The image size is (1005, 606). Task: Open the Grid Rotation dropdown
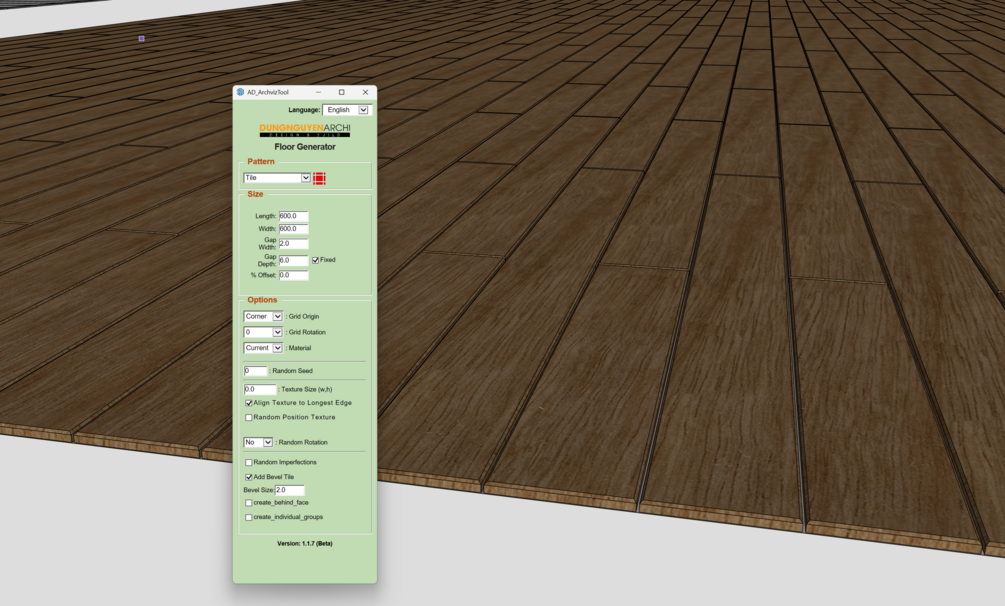(x=263, y=332)
